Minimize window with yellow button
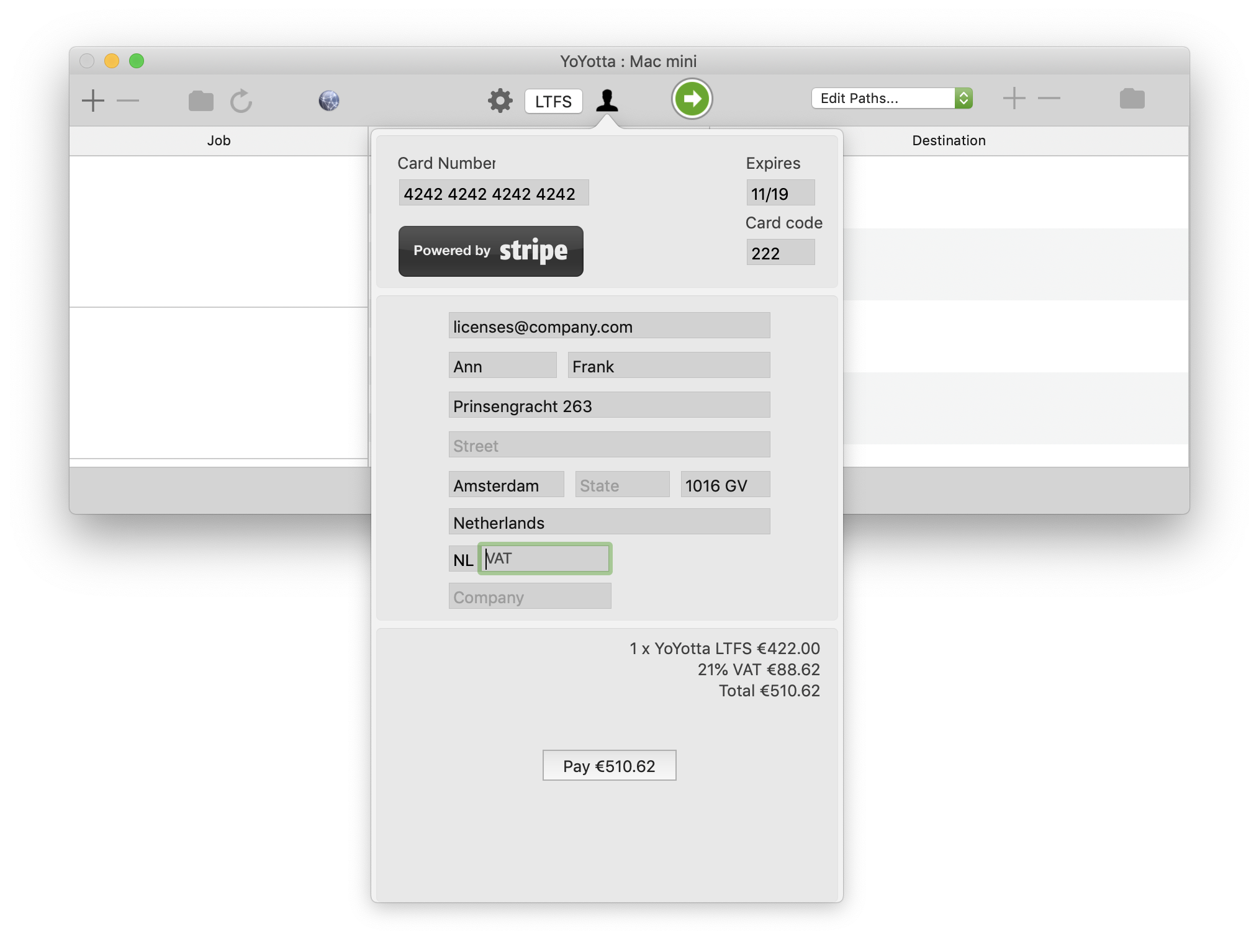The image size is (1259, 952). pyautogui.click(x=112, y=61)
